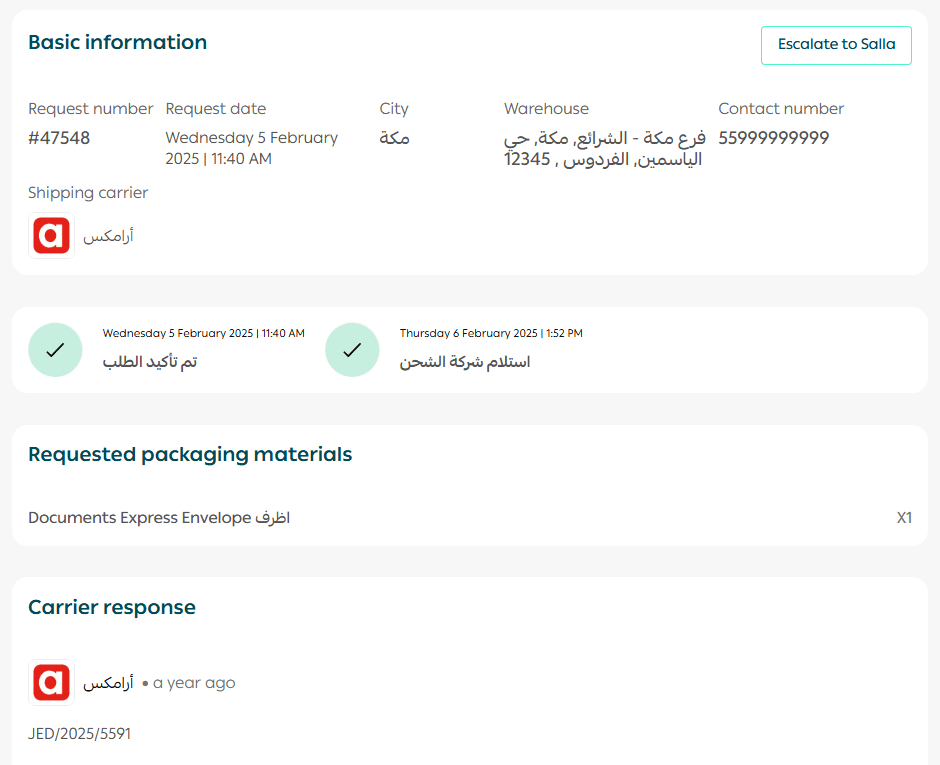Screen dimensions: 940x765
Task: Click the استلام شركة الشحن status label
Action: 465,362
